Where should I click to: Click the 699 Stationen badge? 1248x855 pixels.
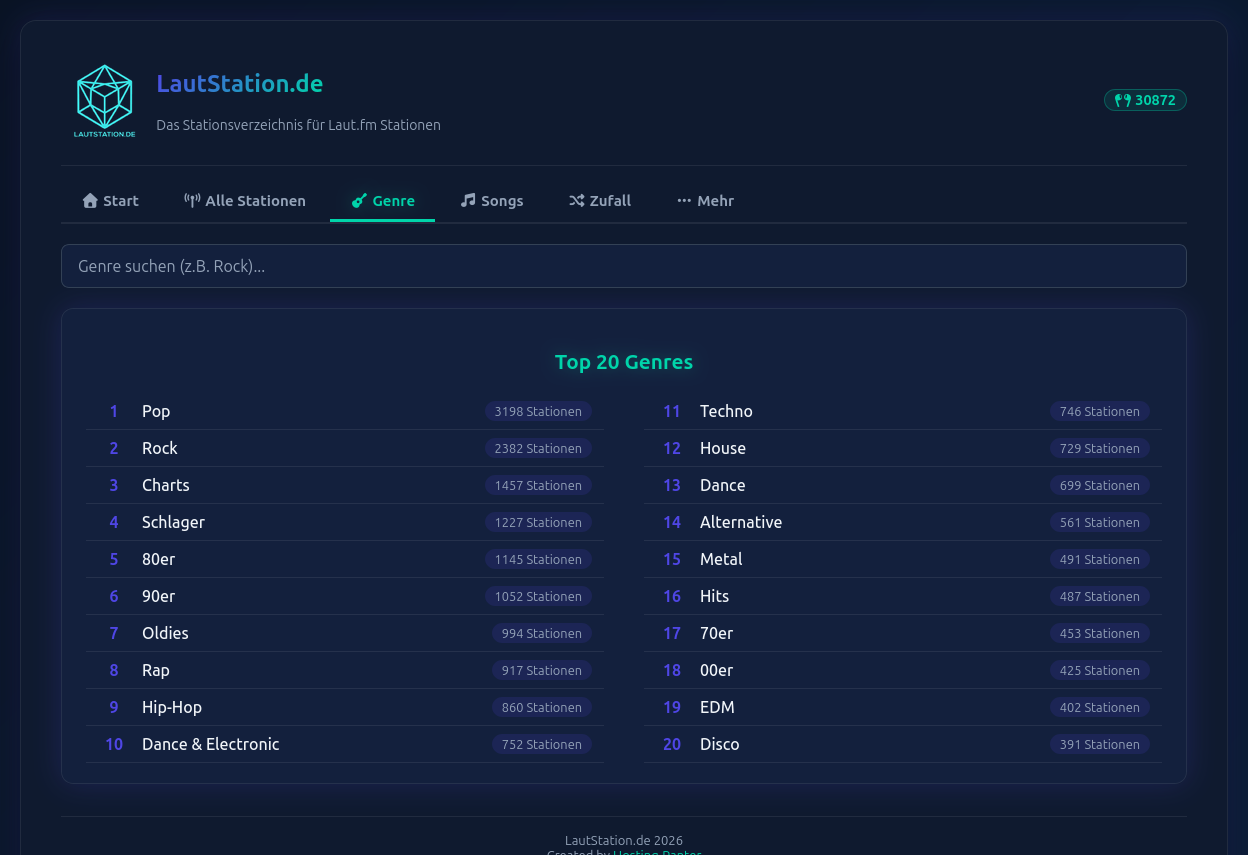tap(1099, 485)
